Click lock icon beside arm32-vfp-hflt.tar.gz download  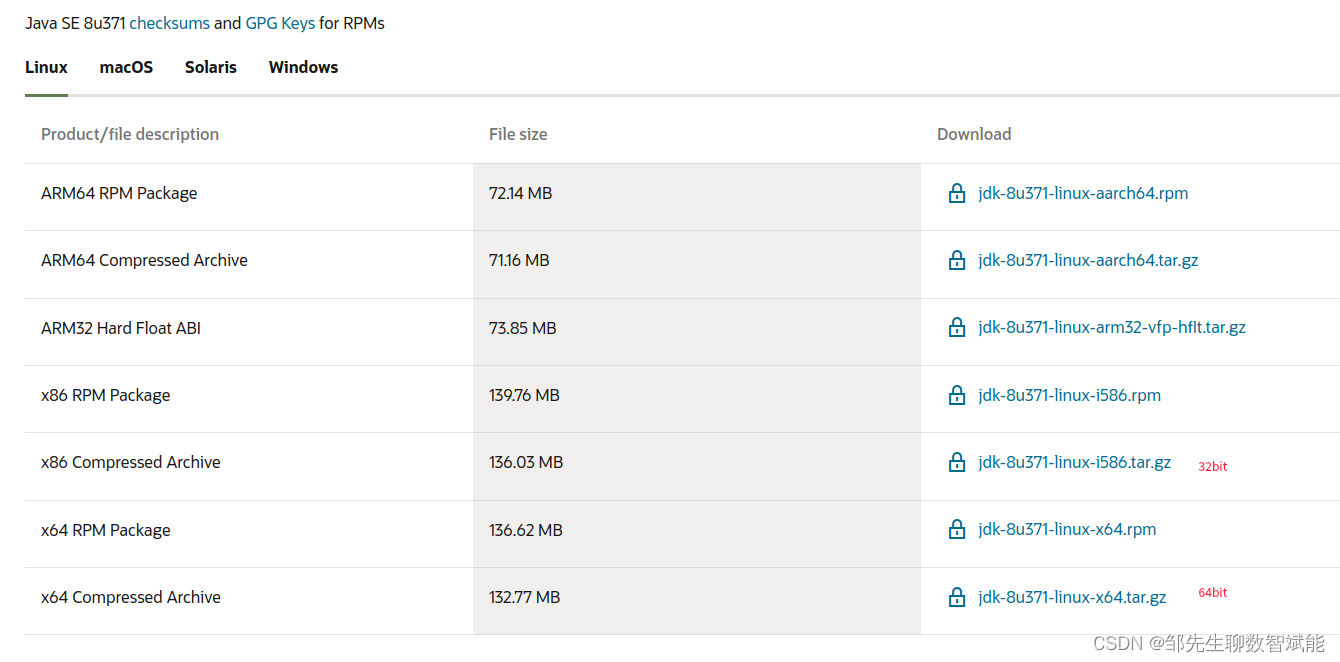(957, 327)
